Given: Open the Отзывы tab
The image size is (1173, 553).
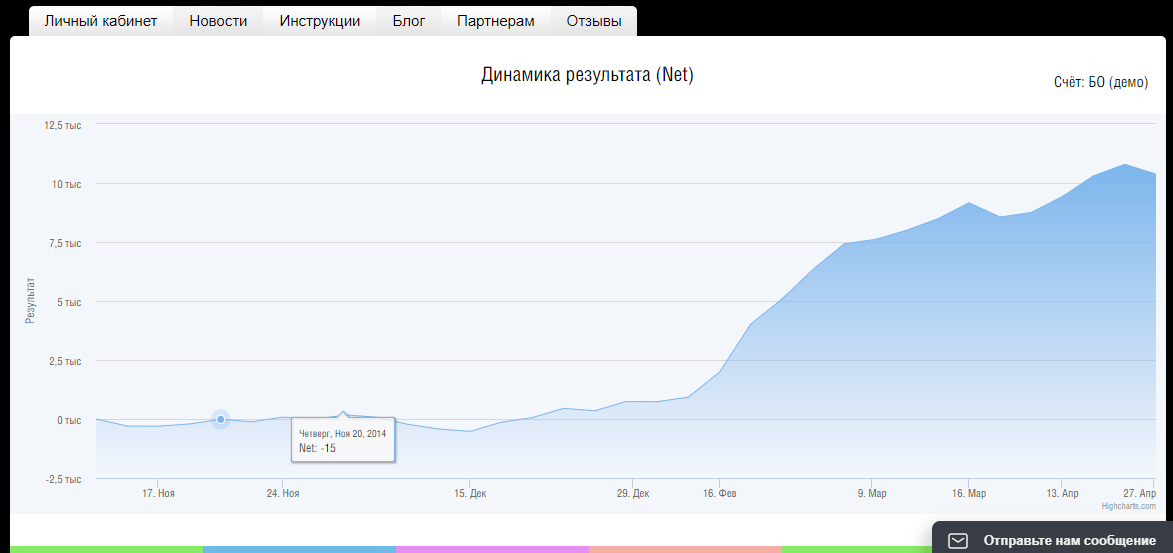Looking at the screenshot, I should (593, 21).
